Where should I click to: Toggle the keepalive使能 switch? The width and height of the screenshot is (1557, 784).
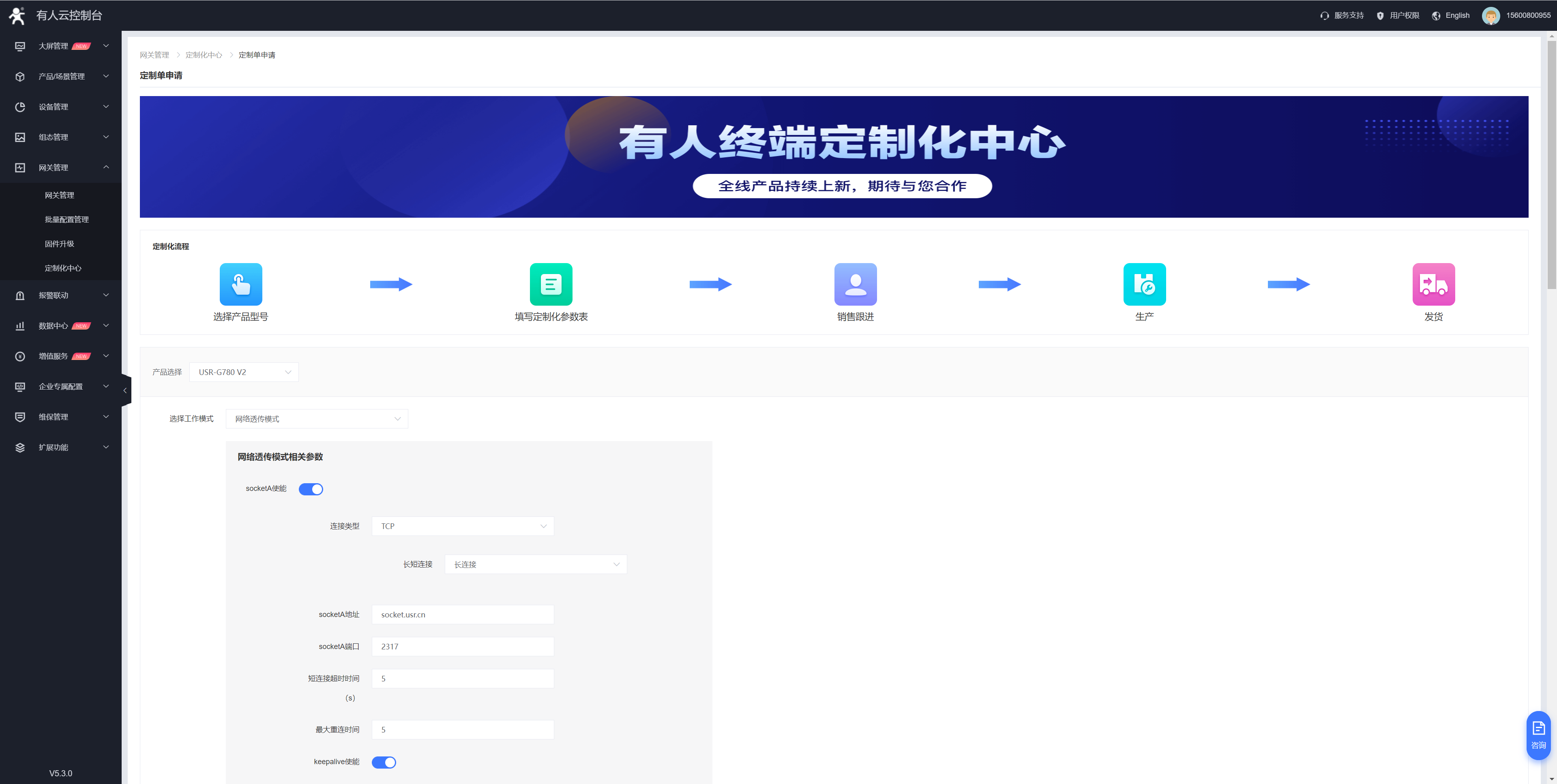[x=383, y=762]
